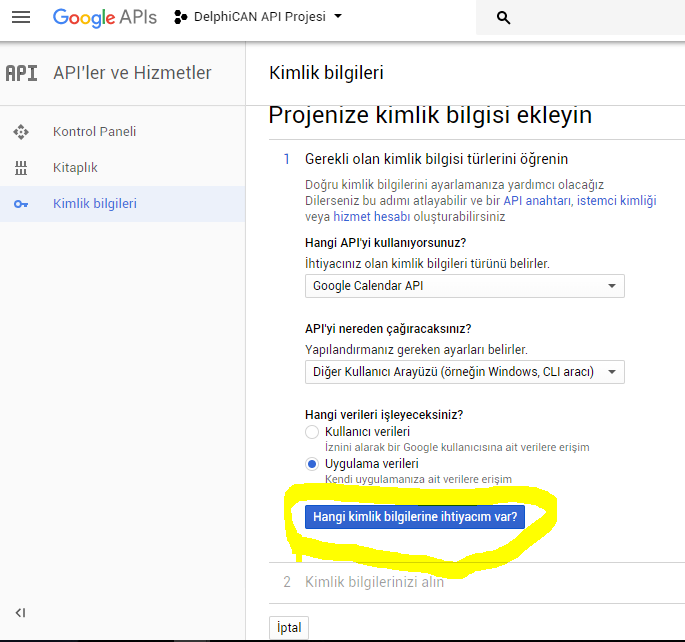
Task: Click the API'yi nereden çağıracaksınız? label
Action: [388, 329]
